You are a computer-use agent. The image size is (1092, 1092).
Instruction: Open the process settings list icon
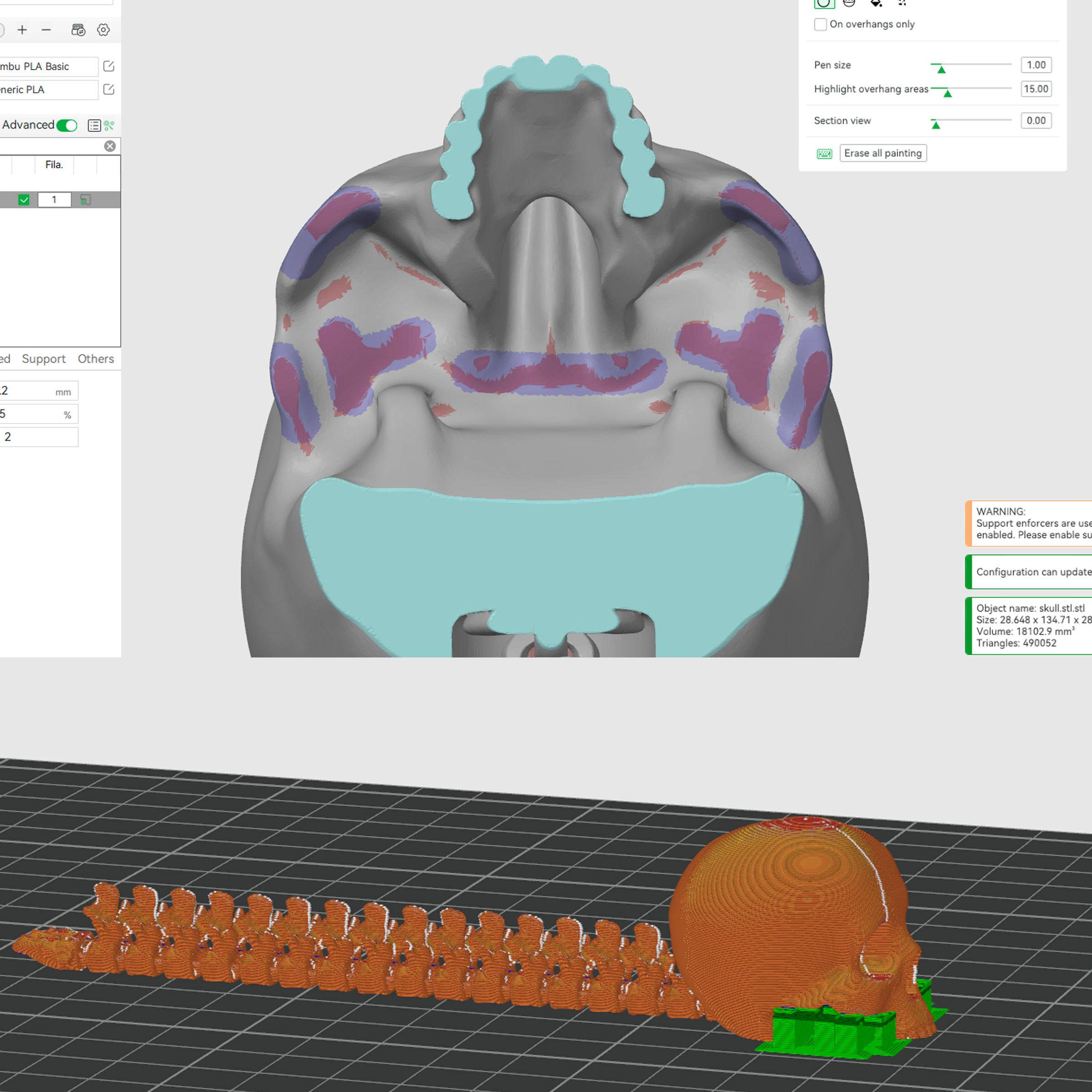click(94, 126)
